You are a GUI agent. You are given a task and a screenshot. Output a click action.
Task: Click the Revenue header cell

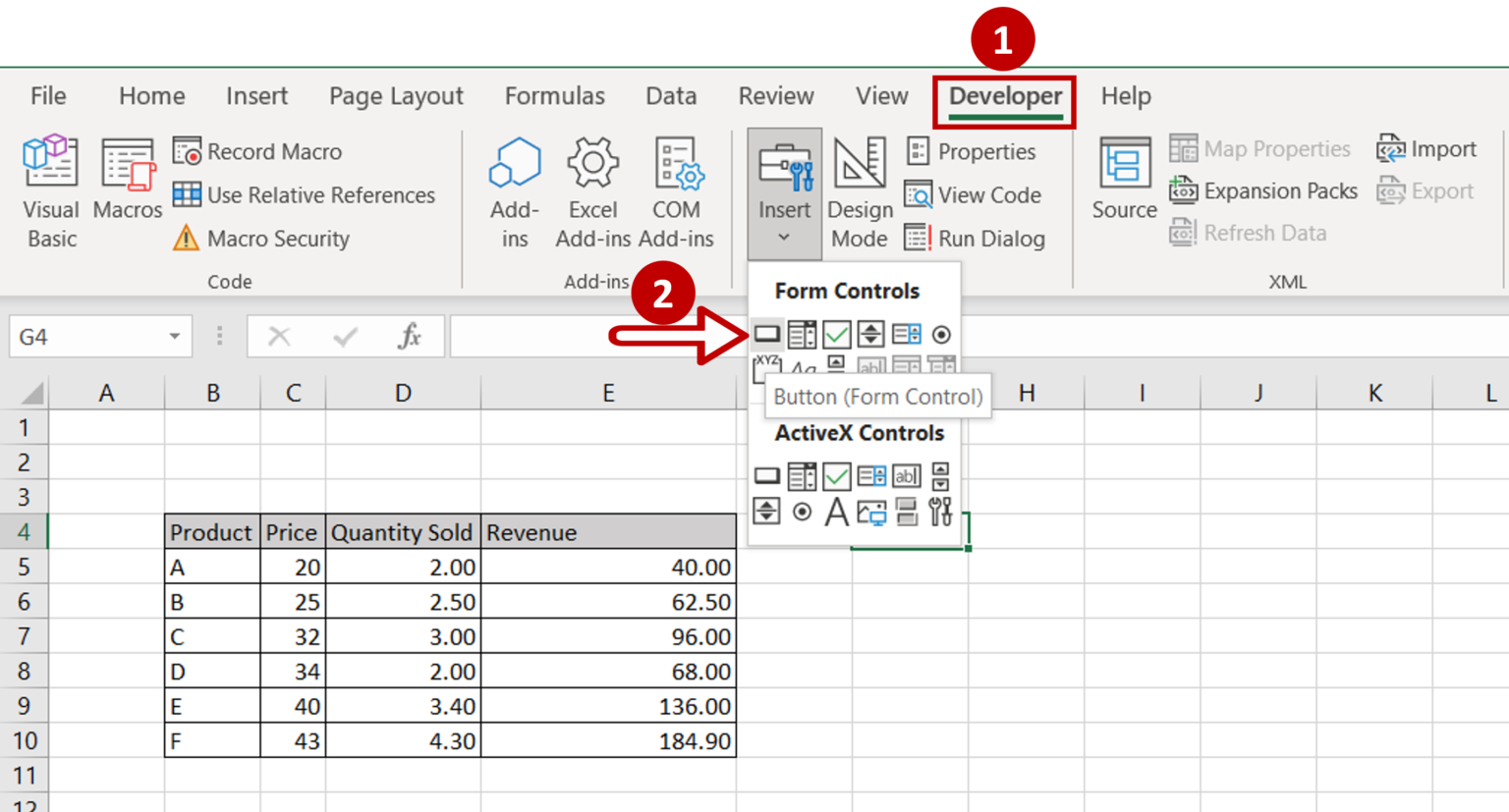pyautogui.click(x=608, y=532)
